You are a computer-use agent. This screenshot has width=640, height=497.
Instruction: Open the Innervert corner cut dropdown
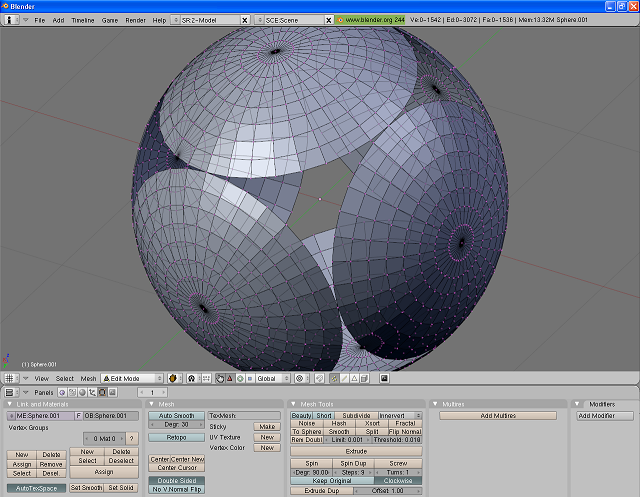click(x=400, y=415)
